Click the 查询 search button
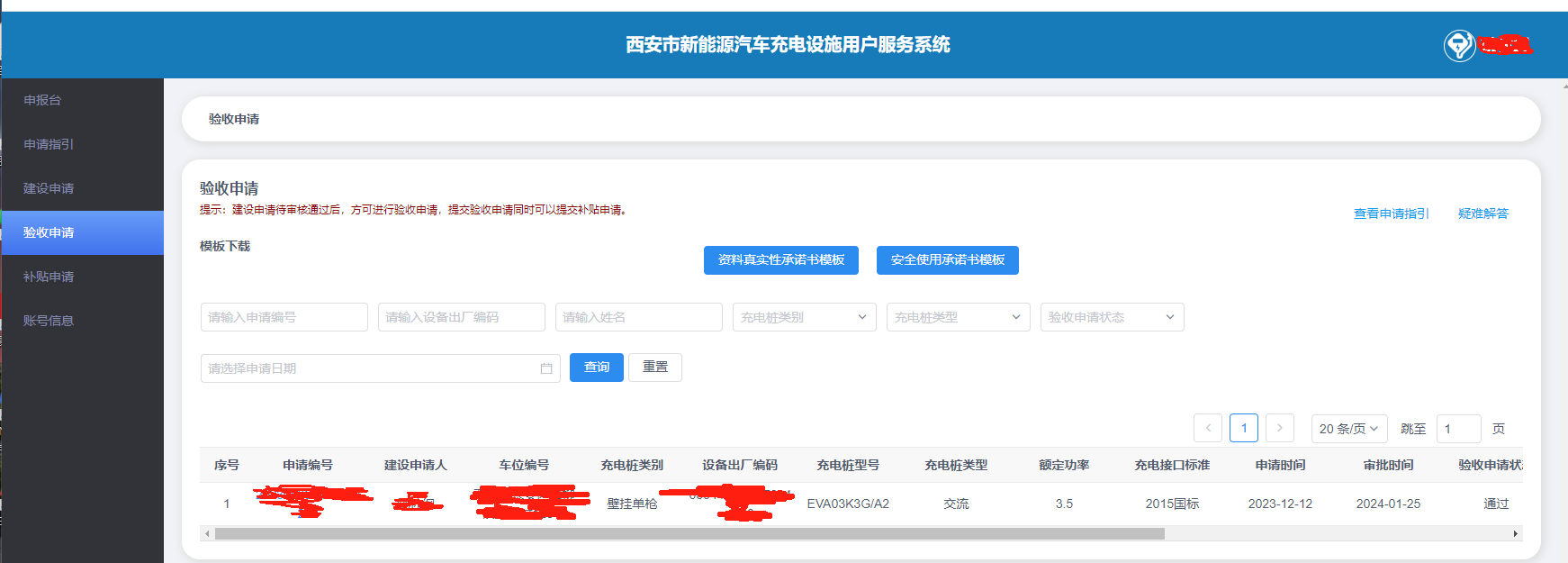 click(x=596, y=368)
